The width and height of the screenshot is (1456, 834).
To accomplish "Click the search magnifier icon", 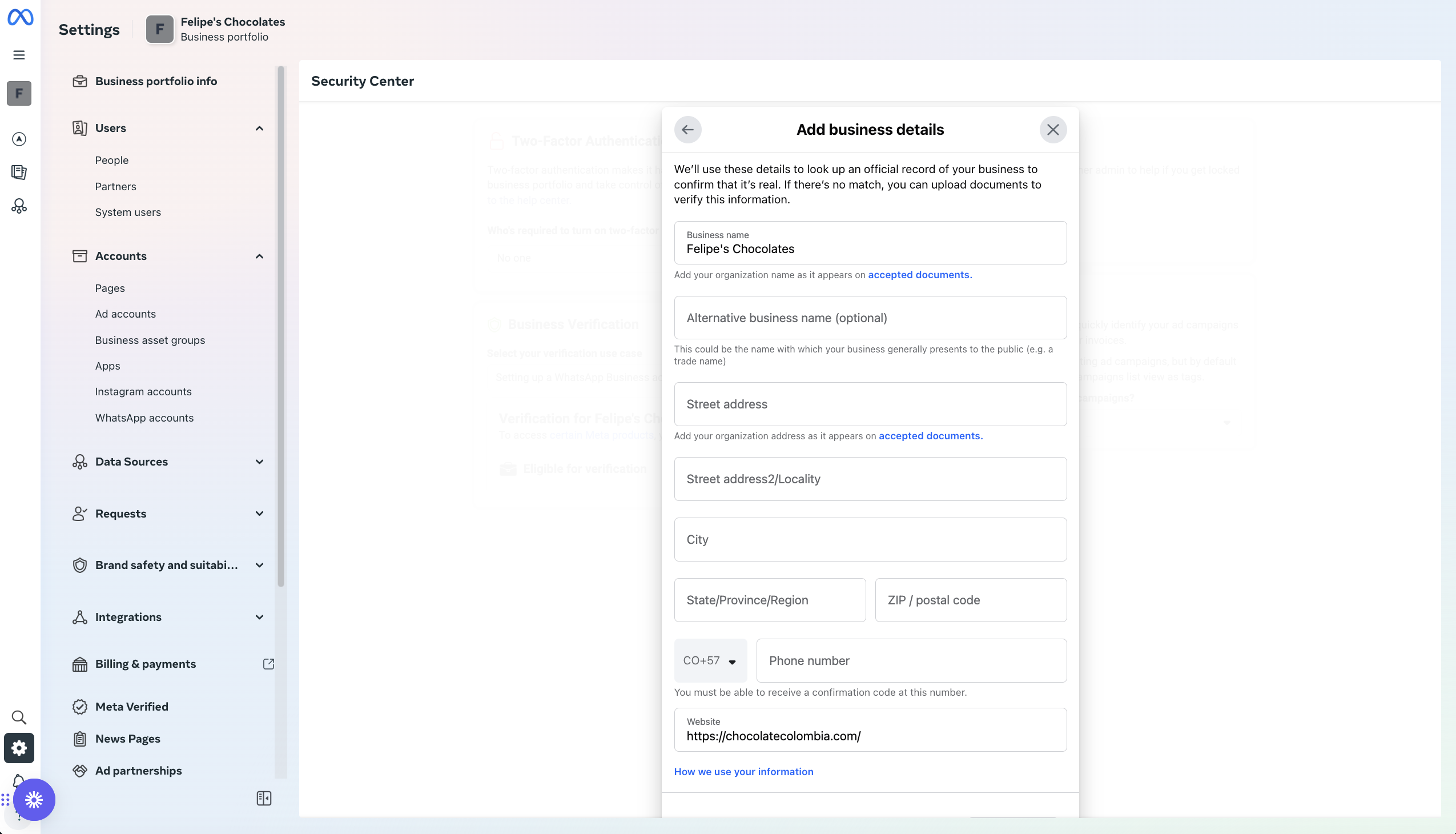I will point(19,717).
